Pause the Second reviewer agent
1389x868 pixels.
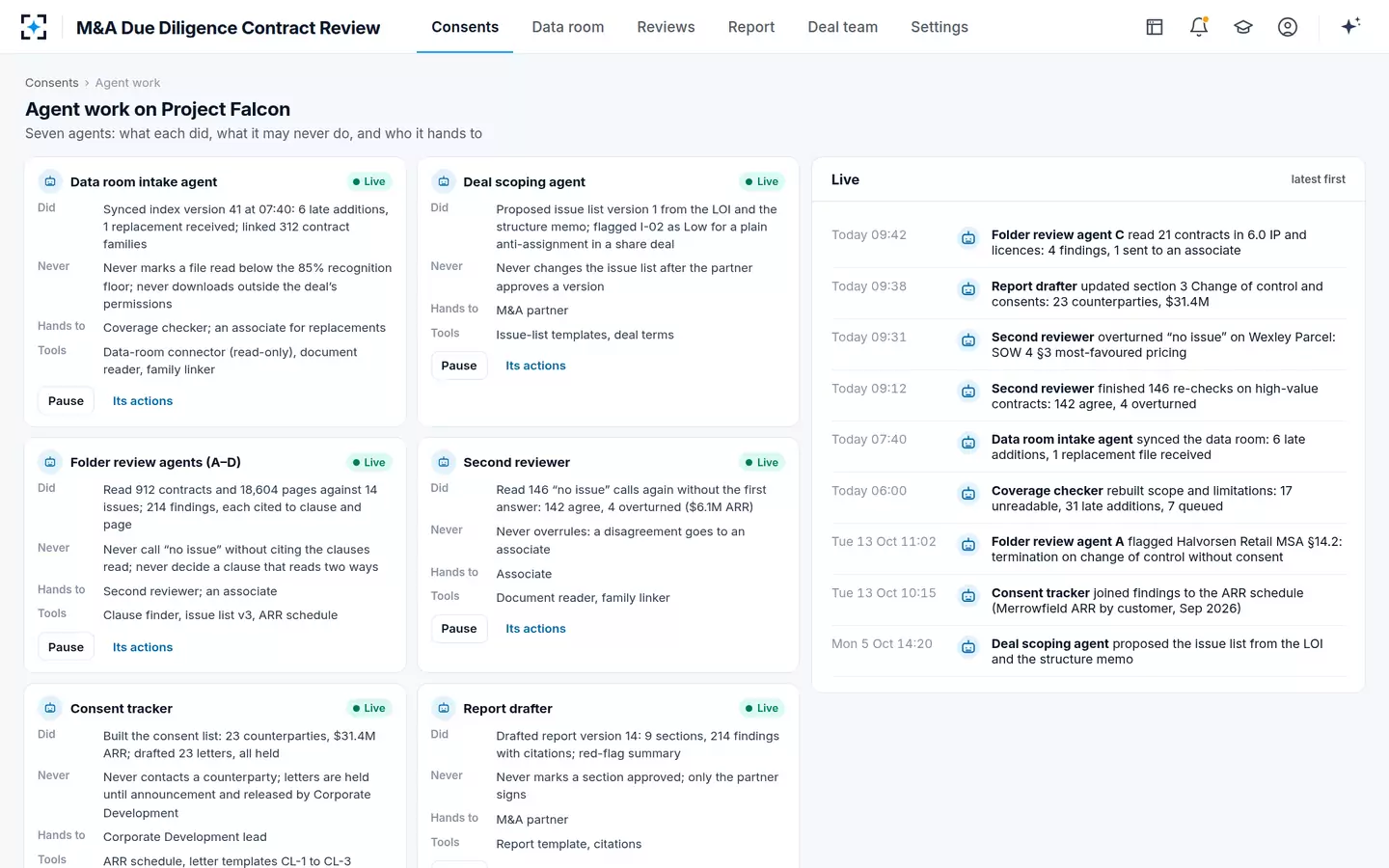459,629
